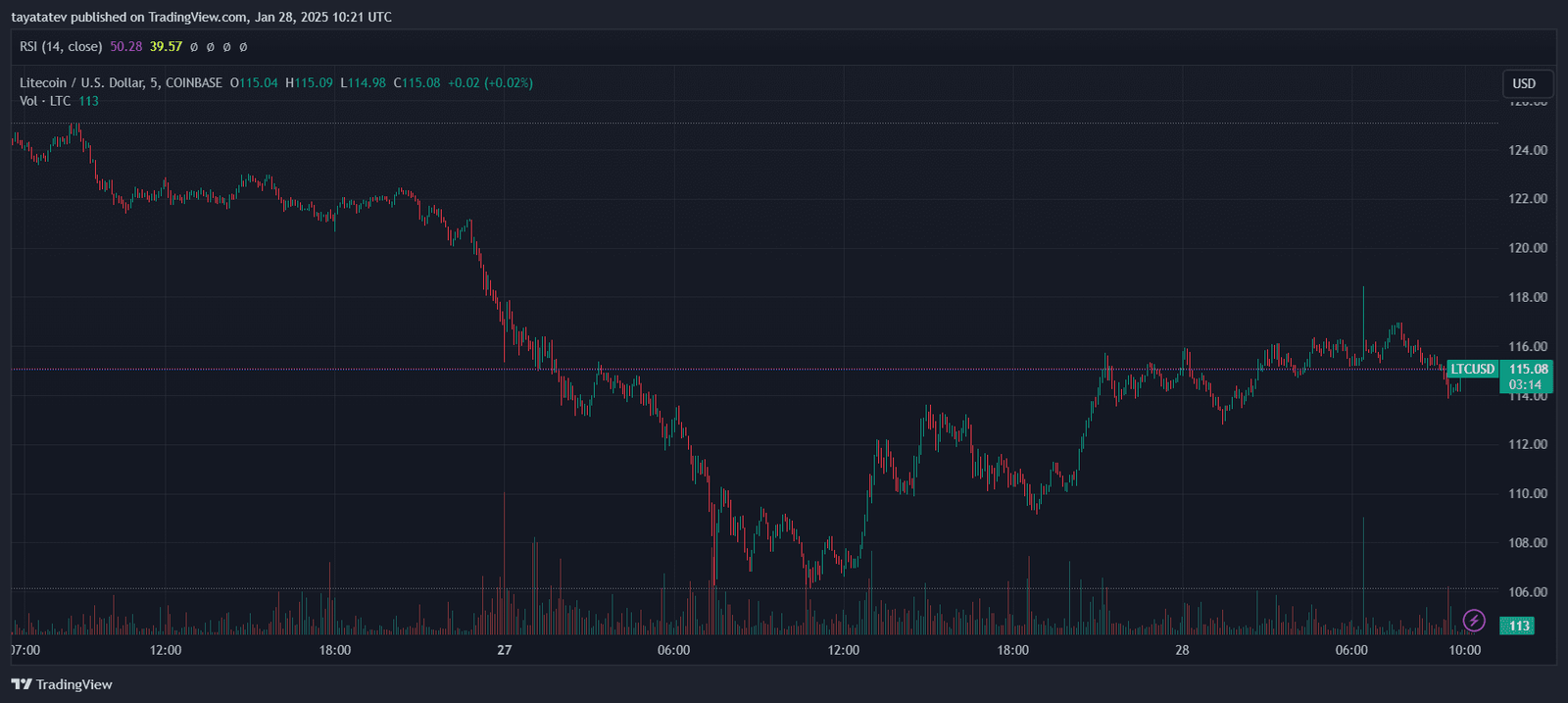Click the 124.00 price axis label
This screenshot has width=1568, height=703.
[x=1528, y=150]
